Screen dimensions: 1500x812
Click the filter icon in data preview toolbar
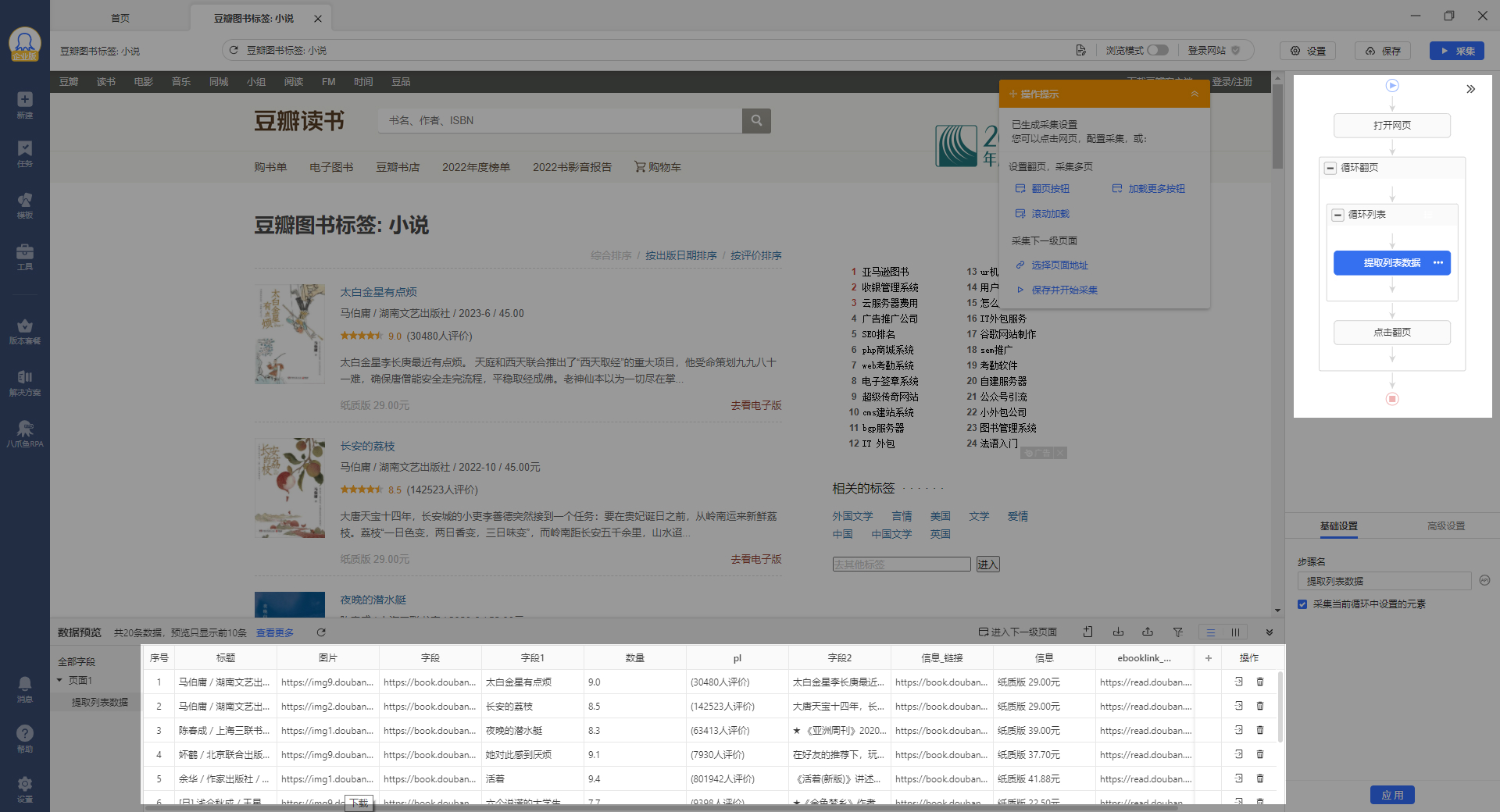coord(1177,632)
